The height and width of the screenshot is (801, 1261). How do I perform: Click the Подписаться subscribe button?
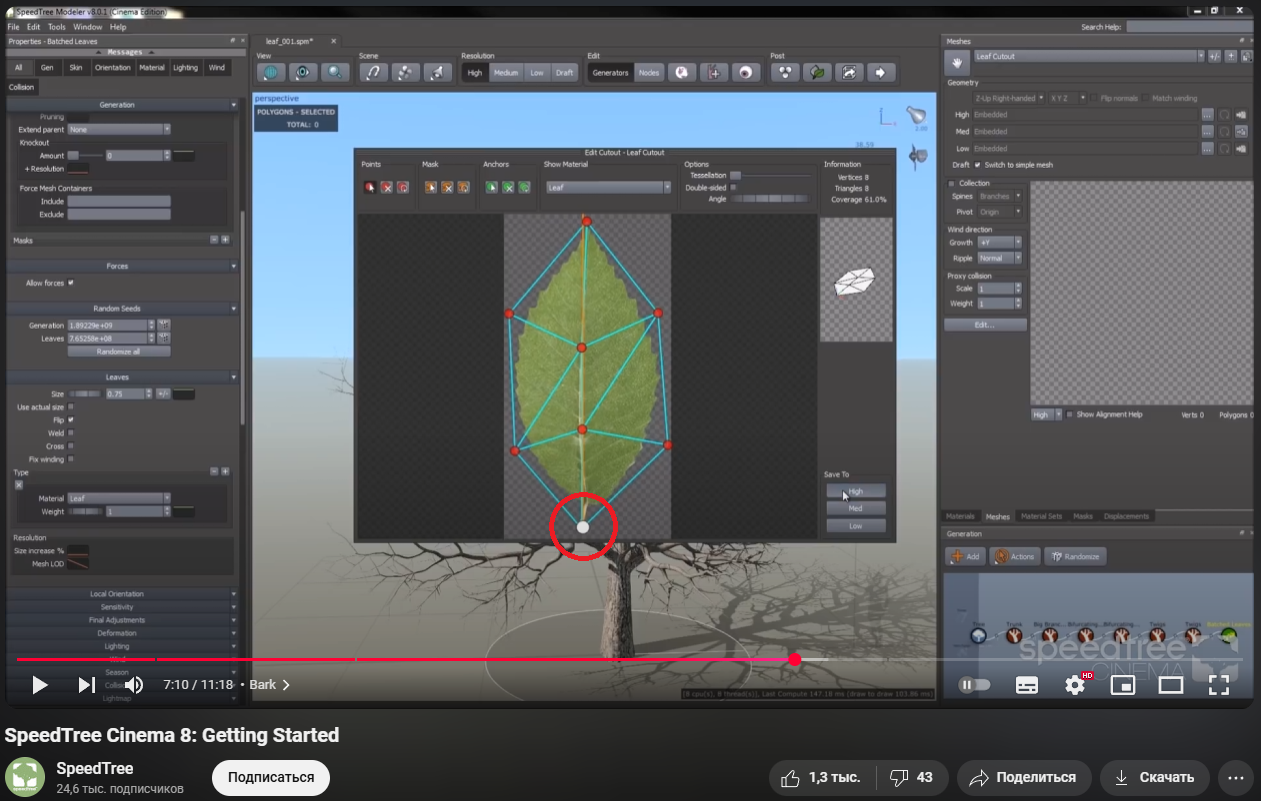271,777
